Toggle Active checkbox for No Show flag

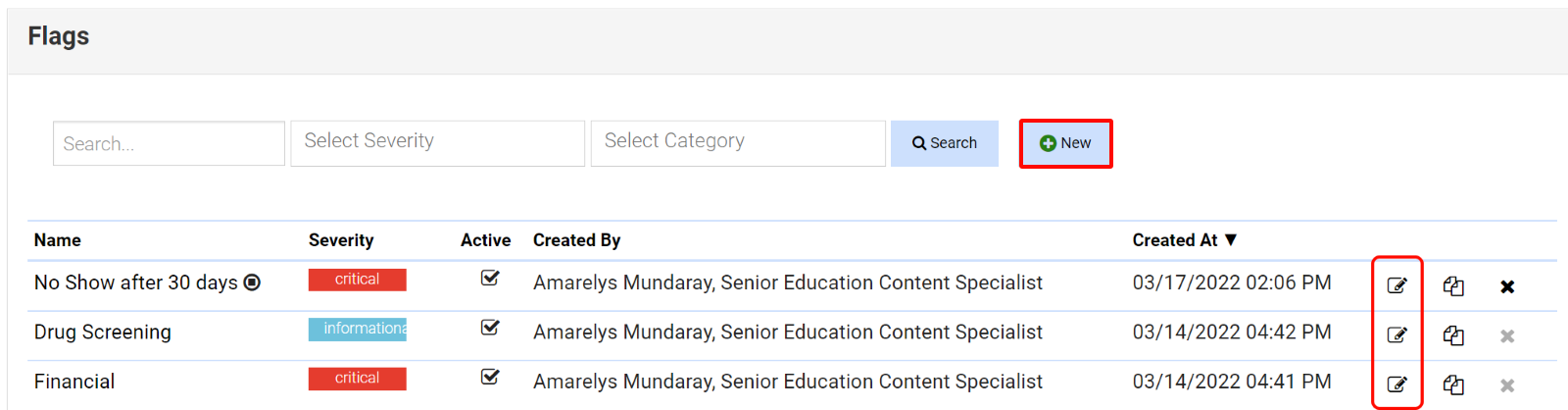pyautogui.click(x=490, y=279)
